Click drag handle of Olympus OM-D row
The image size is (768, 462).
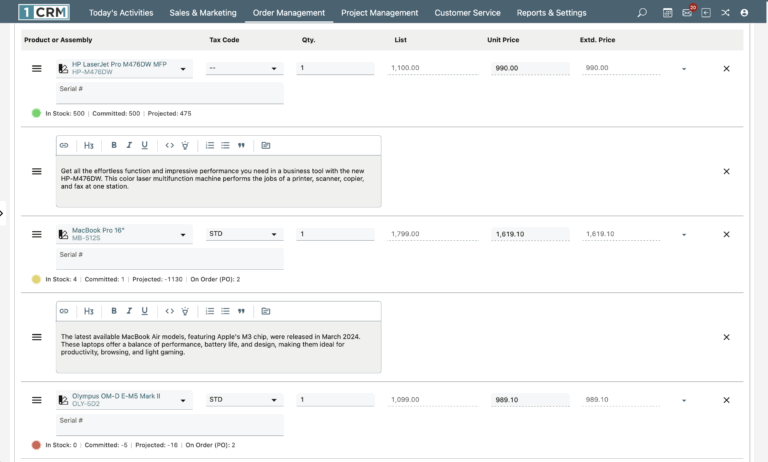[37, 400]
